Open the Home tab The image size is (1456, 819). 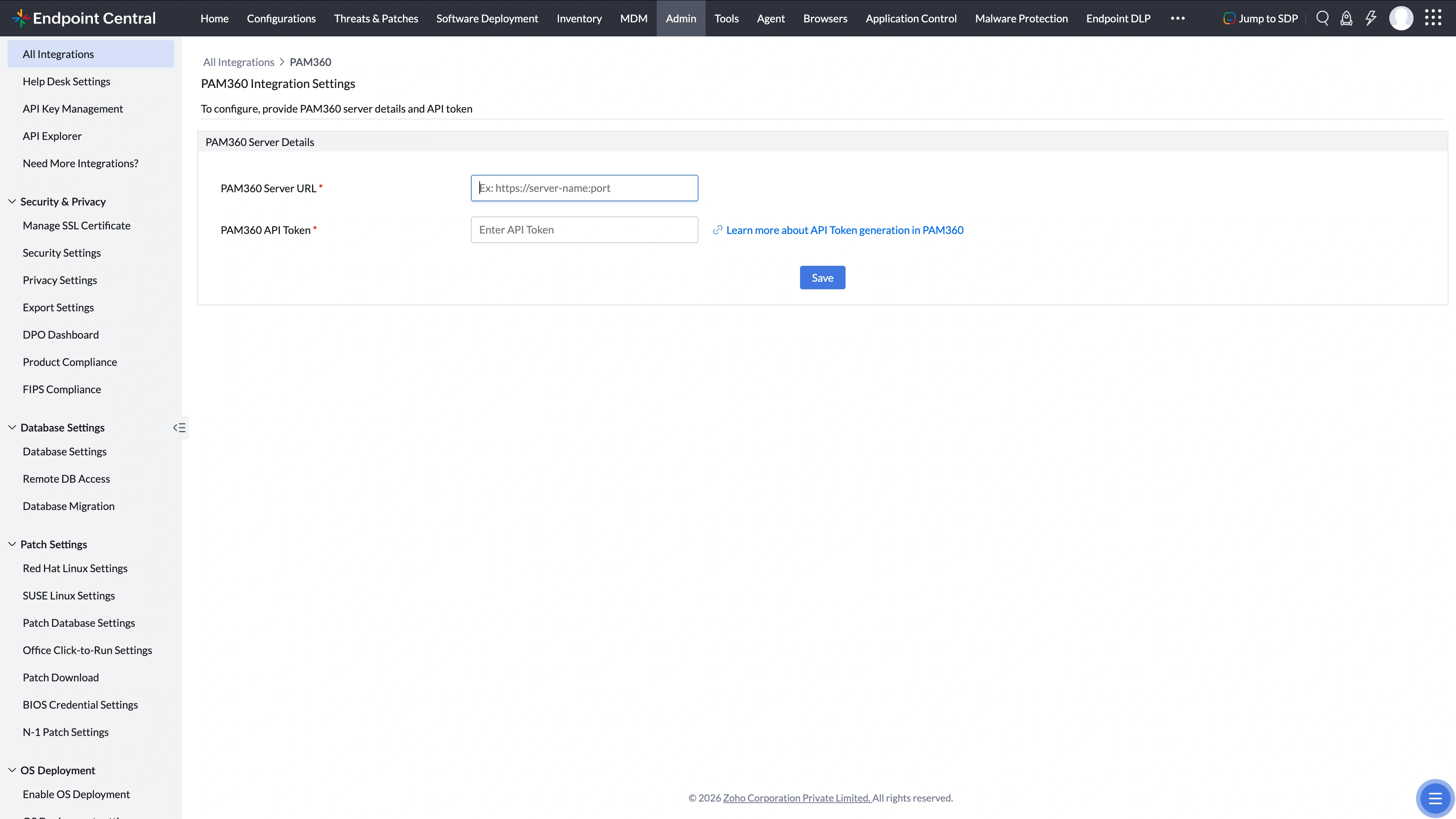pos(214,18)
